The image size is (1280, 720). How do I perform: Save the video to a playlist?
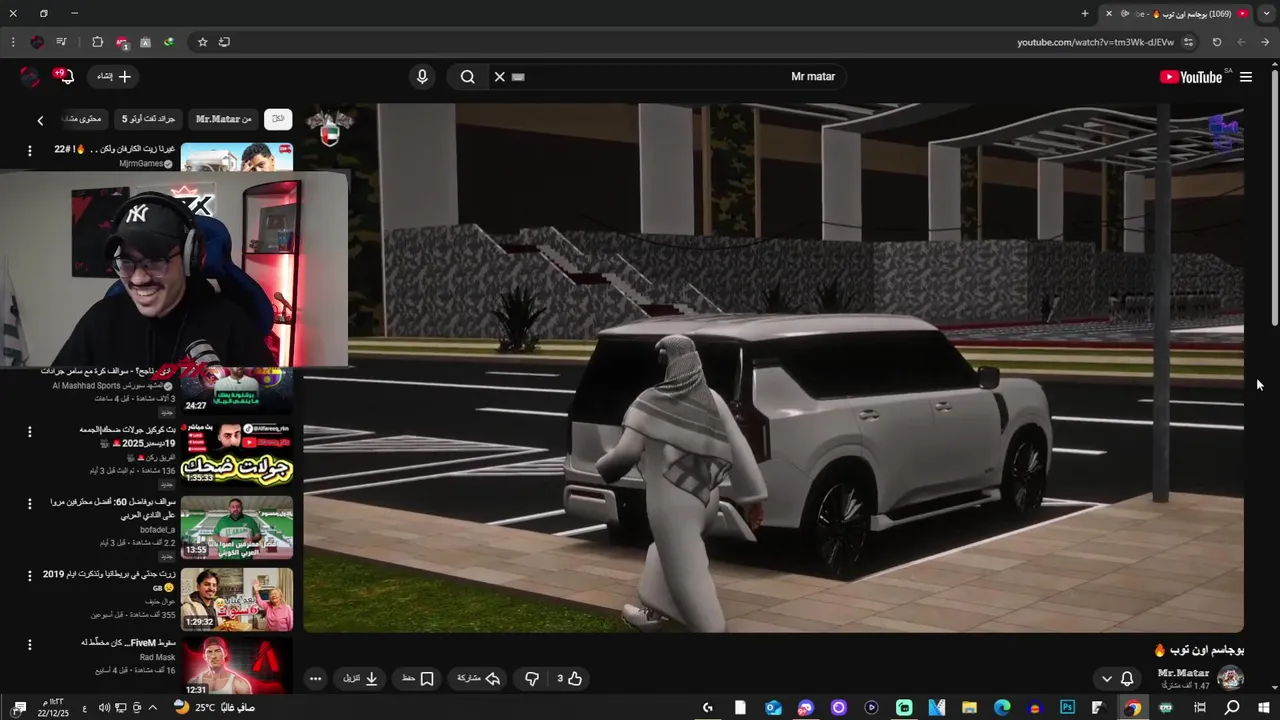418,678
